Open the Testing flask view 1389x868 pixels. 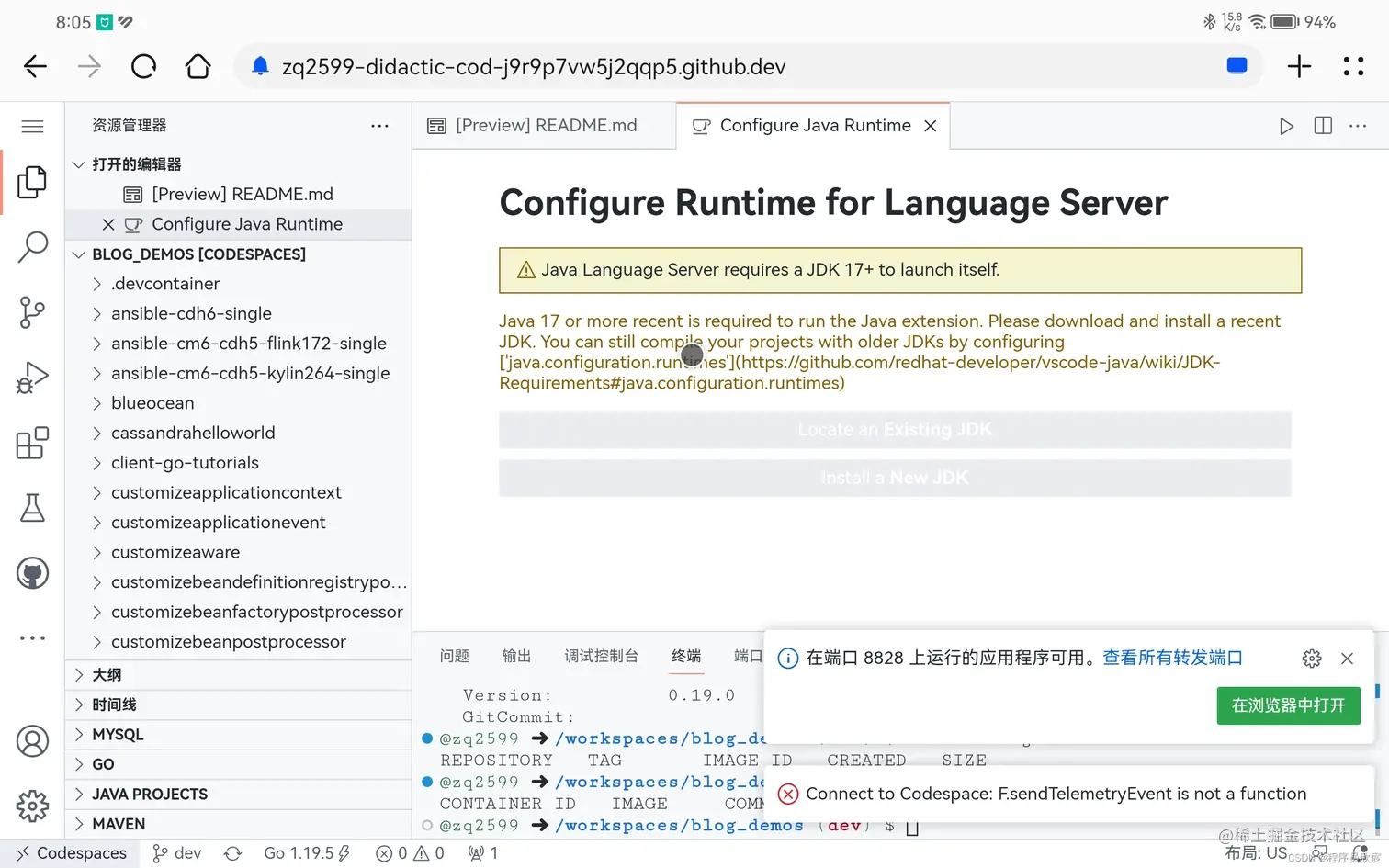pyautogui.click(x=32, y=508)
